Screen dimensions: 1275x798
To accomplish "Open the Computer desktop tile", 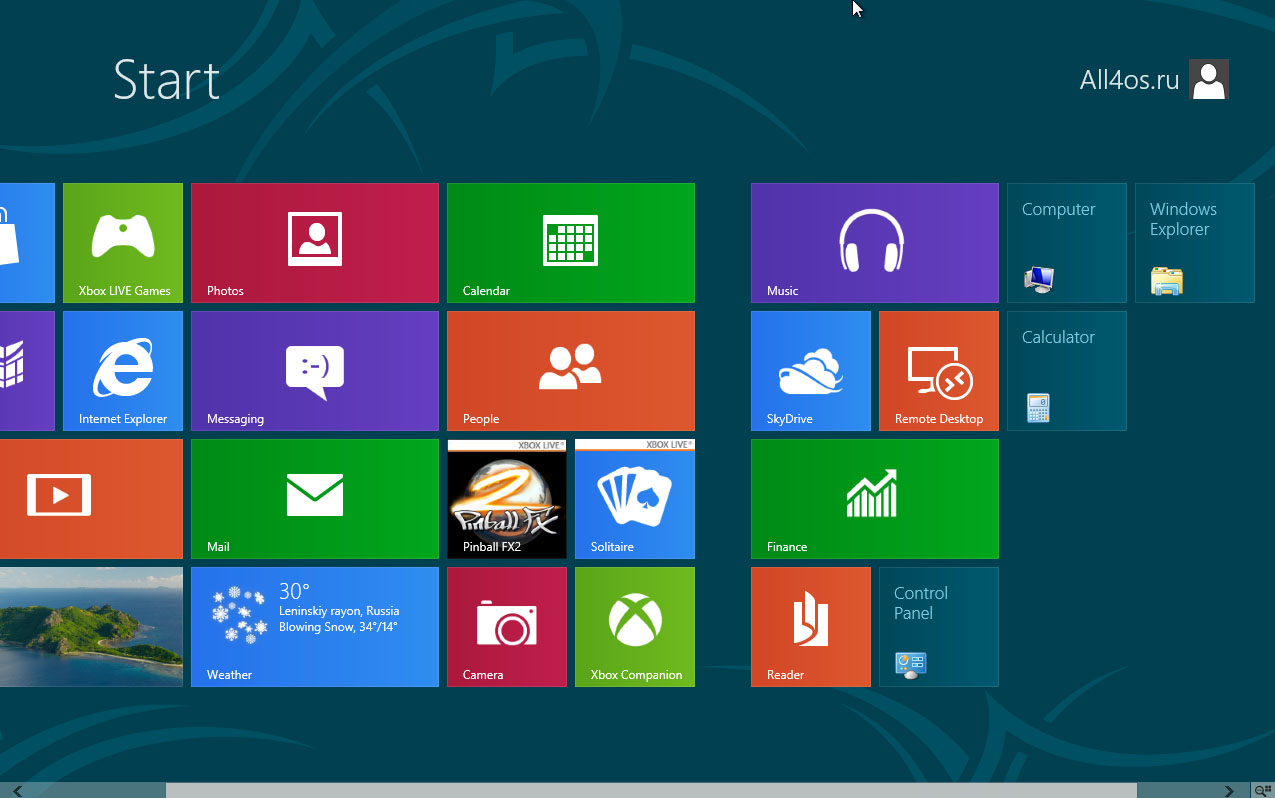I will click(x=1067, y=243).
